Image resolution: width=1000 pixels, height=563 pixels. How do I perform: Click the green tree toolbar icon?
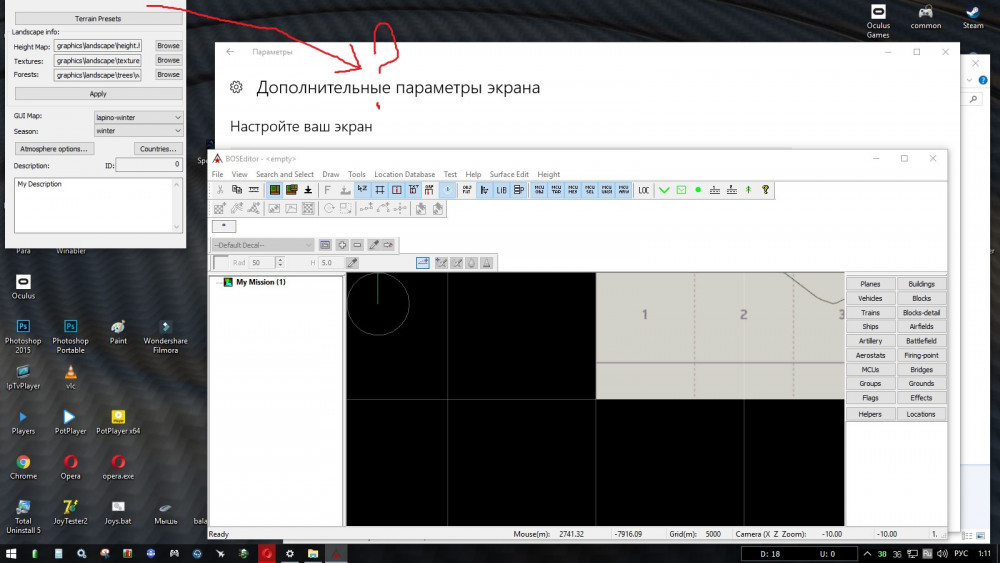coord(748,189)
